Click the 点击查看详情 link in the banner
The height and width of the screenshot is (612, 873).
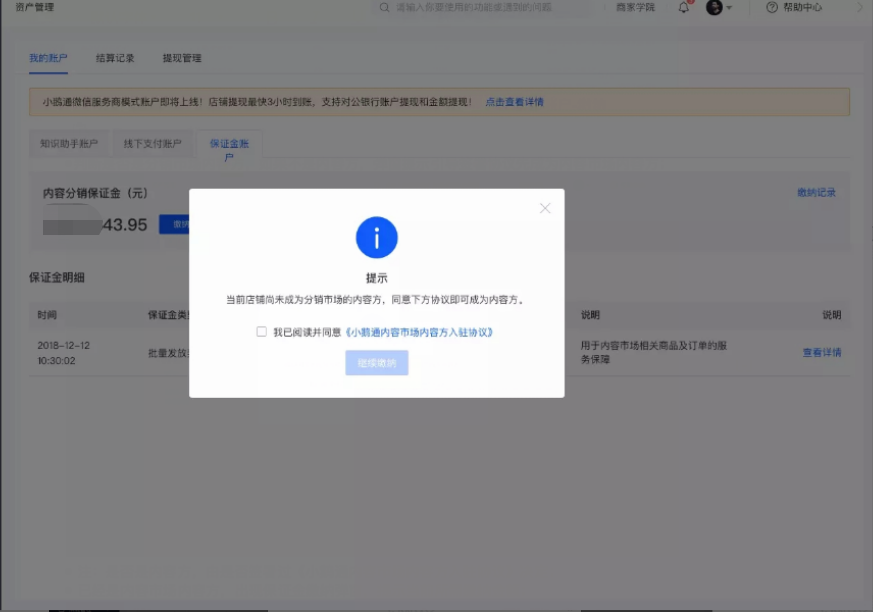[x=514, y=102]
